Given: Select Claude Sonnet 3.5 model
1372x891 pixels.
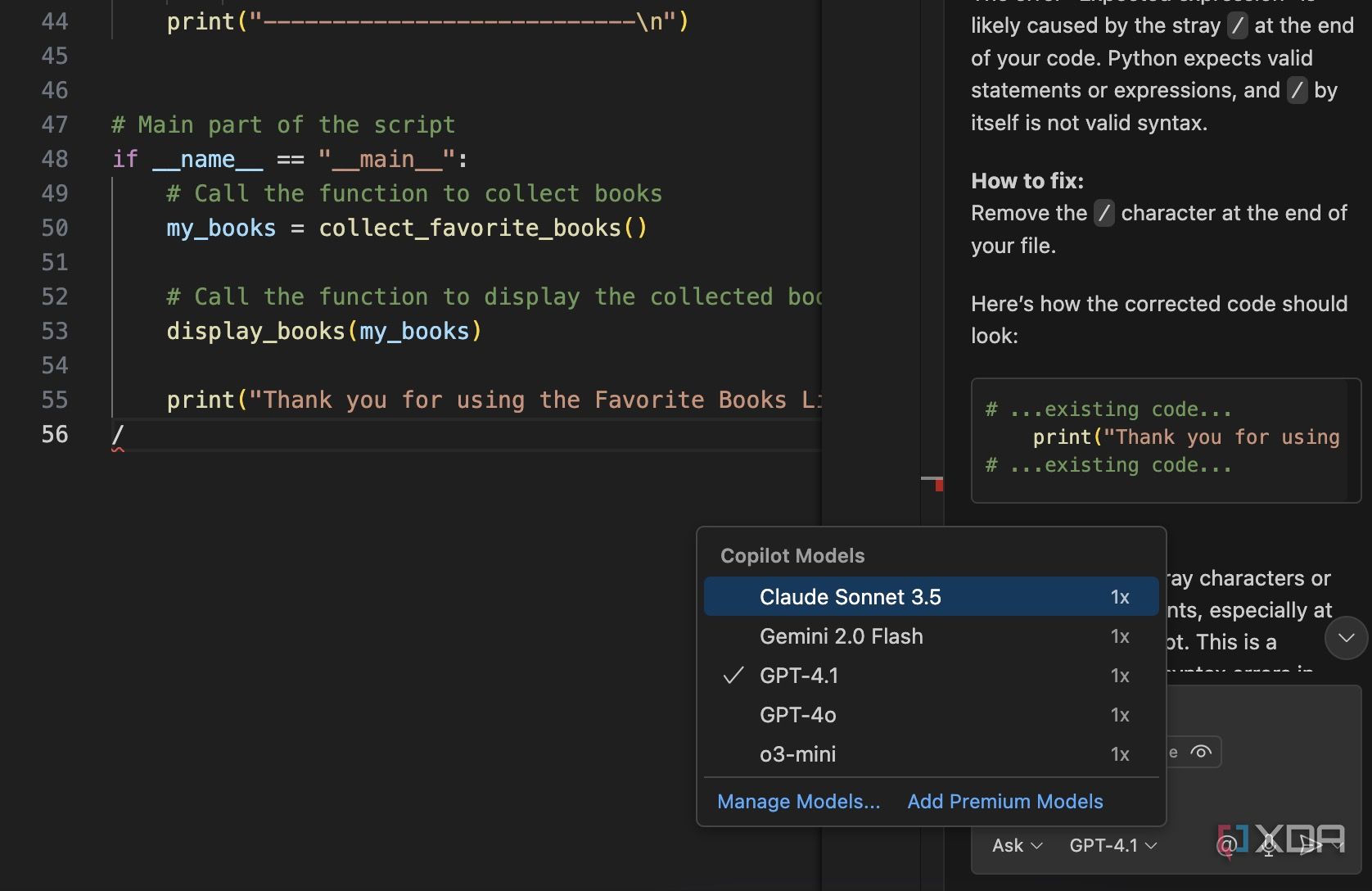Looking at the screenshot, I should pos(850,597).
